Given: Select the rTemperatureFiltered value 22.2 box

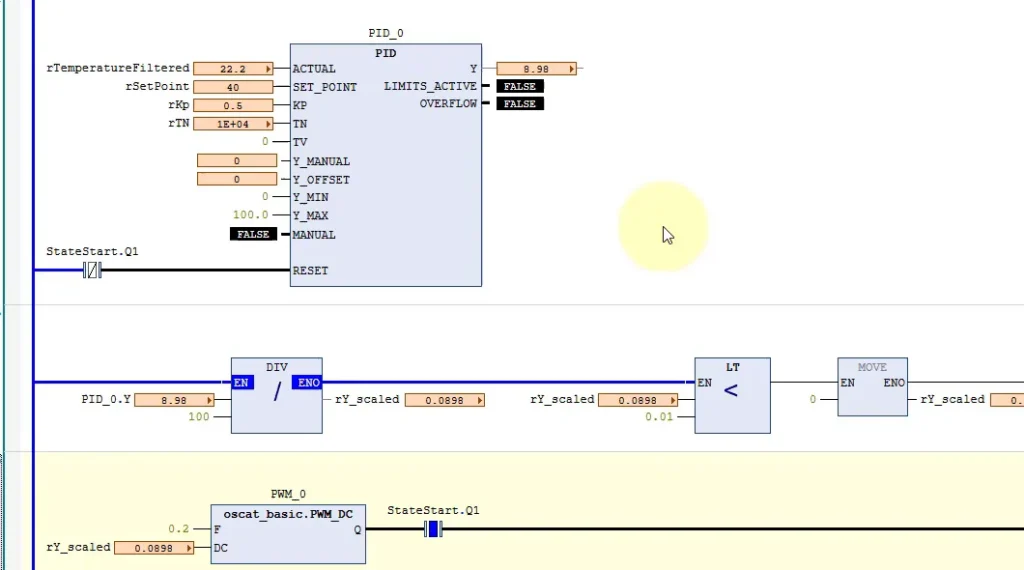Looking at the screenshot, I should pyautogui.click(x=233, y=69).
